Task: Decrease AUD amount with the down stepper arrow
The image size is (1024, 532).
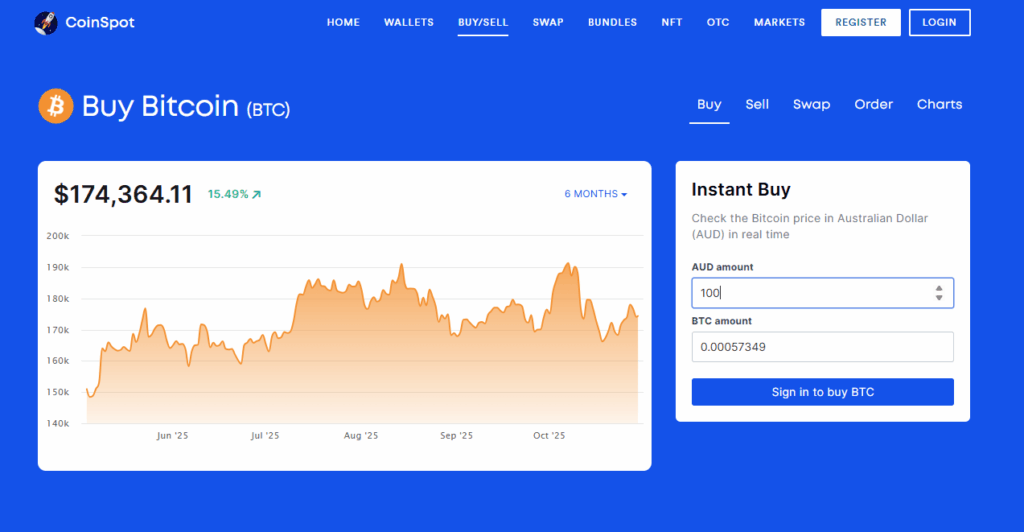Action: click(x=938, y=298)
